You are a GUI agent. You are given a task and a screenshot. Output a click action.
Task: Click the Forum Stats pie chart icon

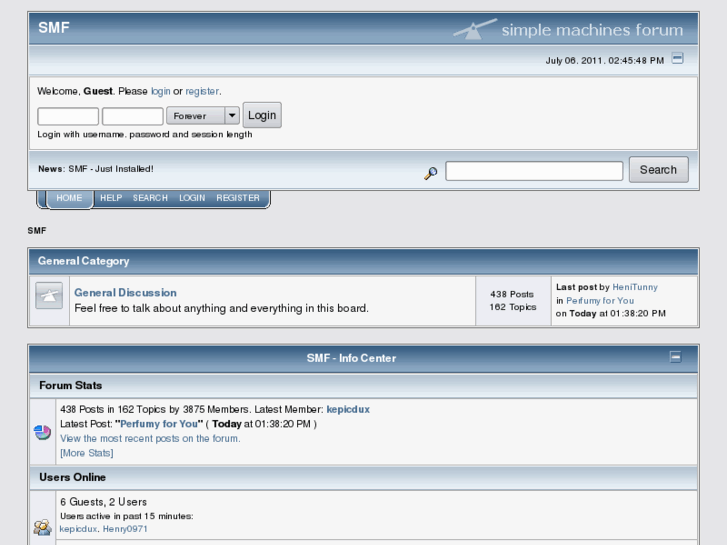point(42,432)
